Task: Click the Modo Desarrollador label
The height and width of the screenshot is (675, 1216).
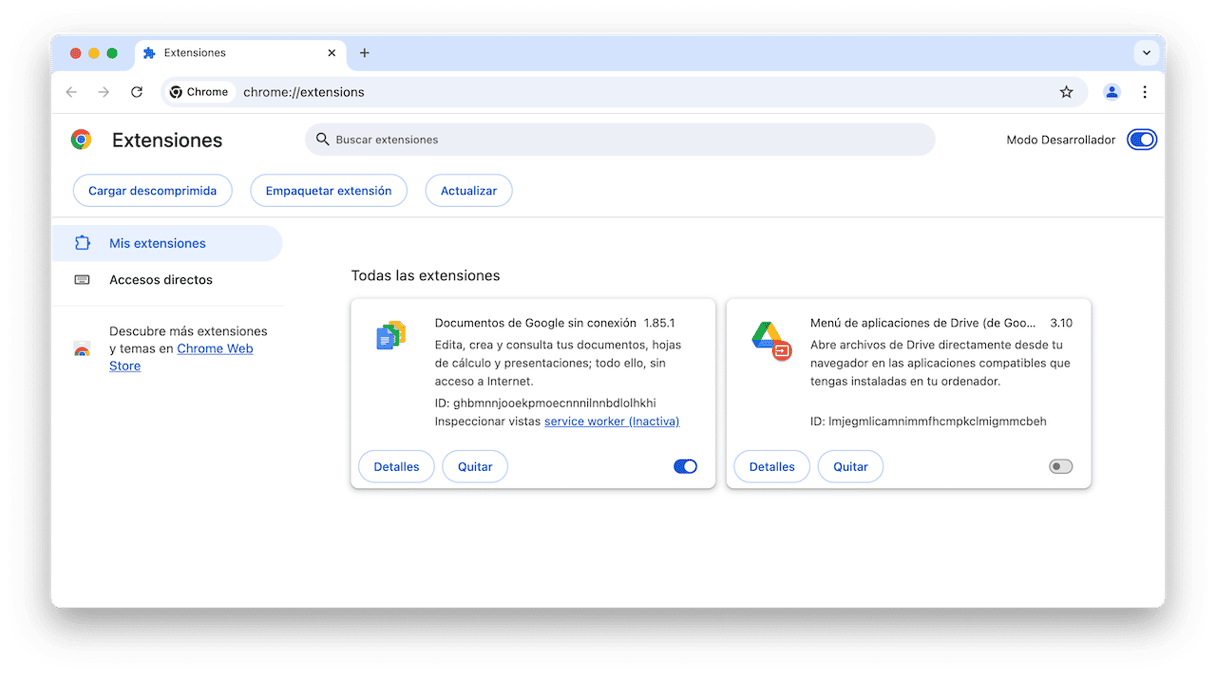Action: (x=1061, y=140)
